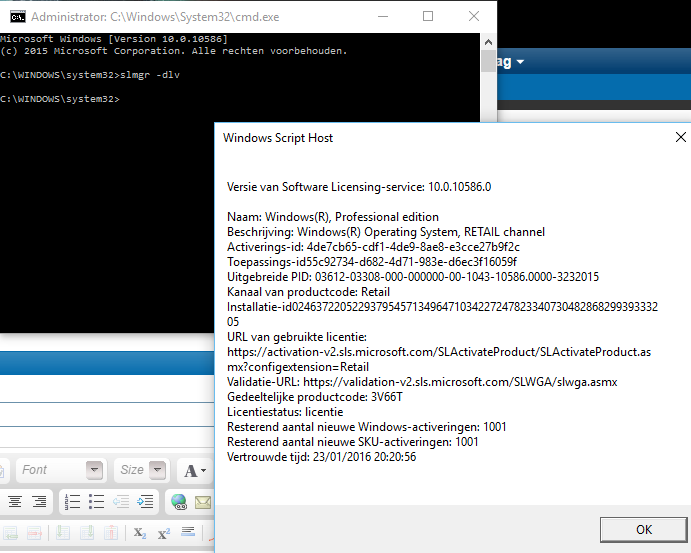This screenshot has height=553, width=691.
Task: Click the align right icon
Action: (38, 502)
